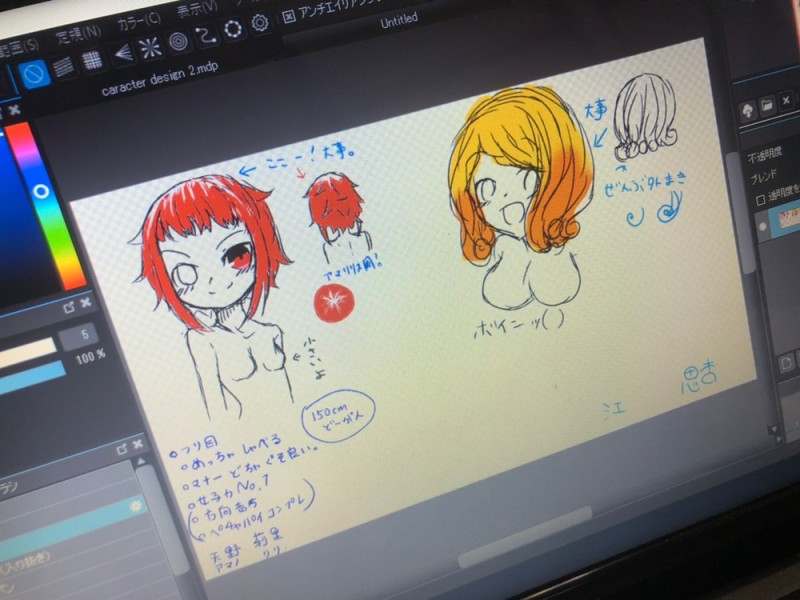Select the dotted circle ellipse snap icon

[234, 29]
